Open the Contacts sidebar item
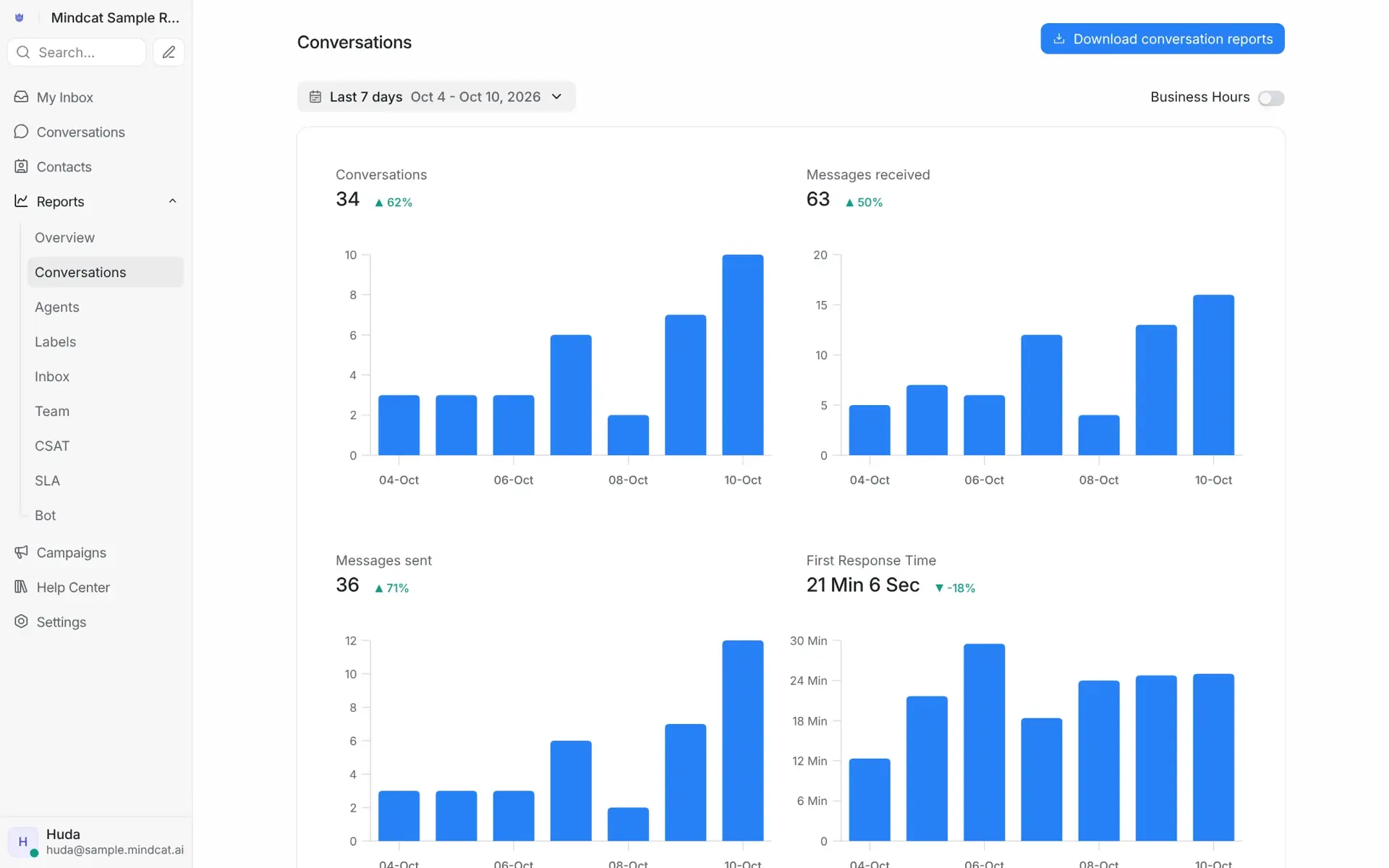 click(x=64, y=166)
